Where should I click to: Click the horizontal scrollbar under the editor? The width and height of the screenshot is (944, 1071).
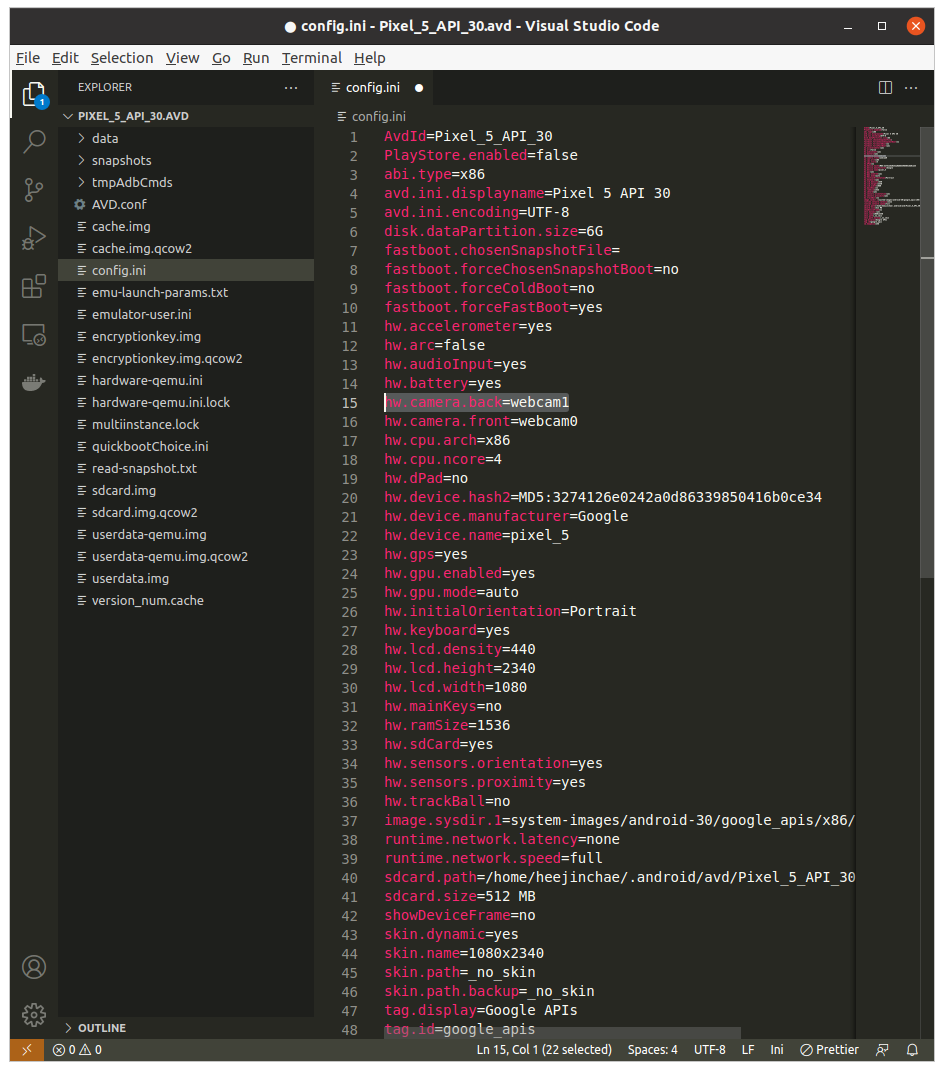point(562,1032)
